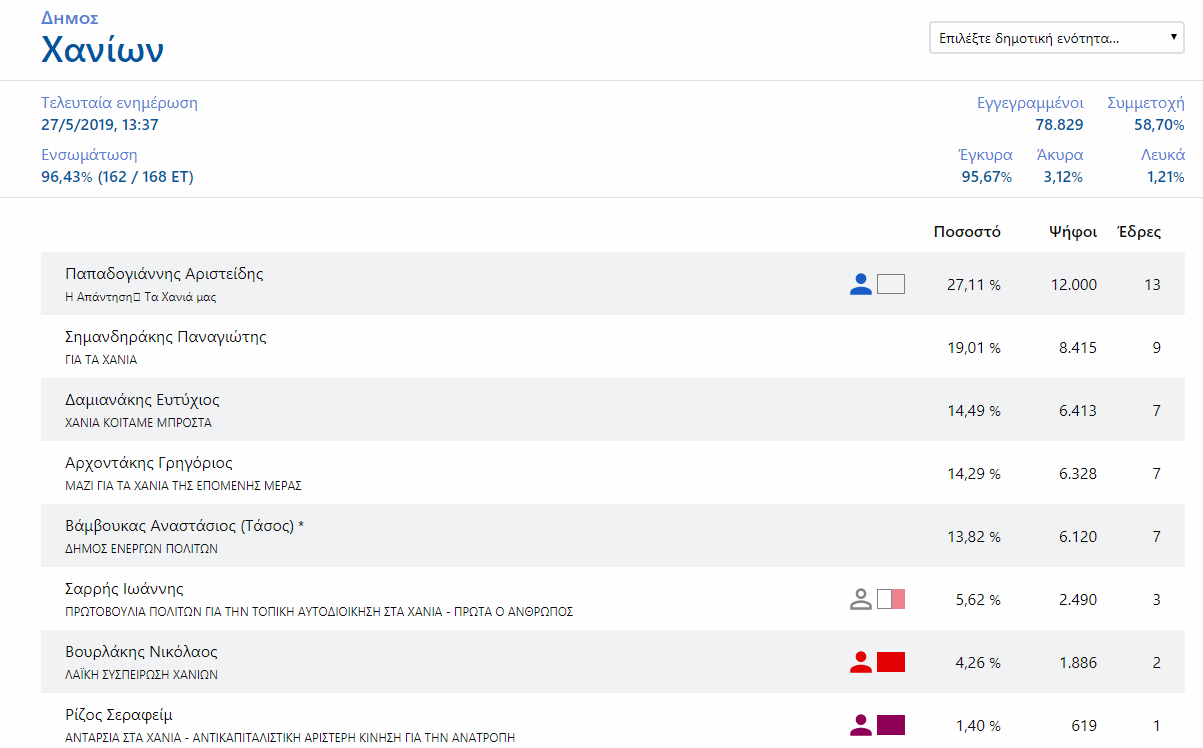Screen dimensions: 1203x748
Task: Click the 6.120 votes value
Action: point(1078,537)
